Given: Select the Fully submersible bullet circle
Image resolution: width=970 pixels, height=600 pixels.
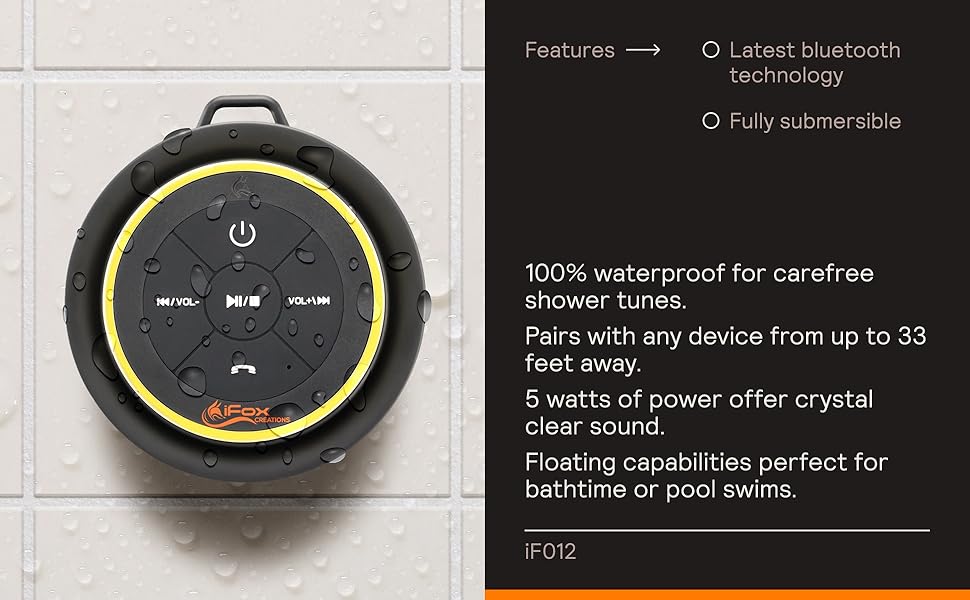Looking at the screenshot, I should (711, 121).
